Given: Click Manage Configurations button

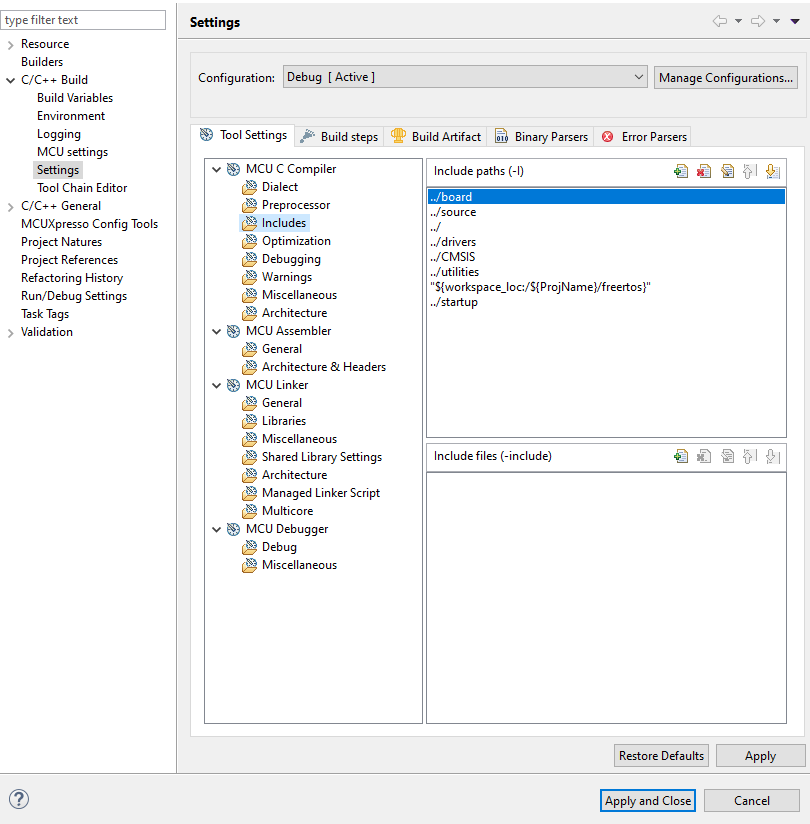Looking at the screenshot, I should pos(725,78).
